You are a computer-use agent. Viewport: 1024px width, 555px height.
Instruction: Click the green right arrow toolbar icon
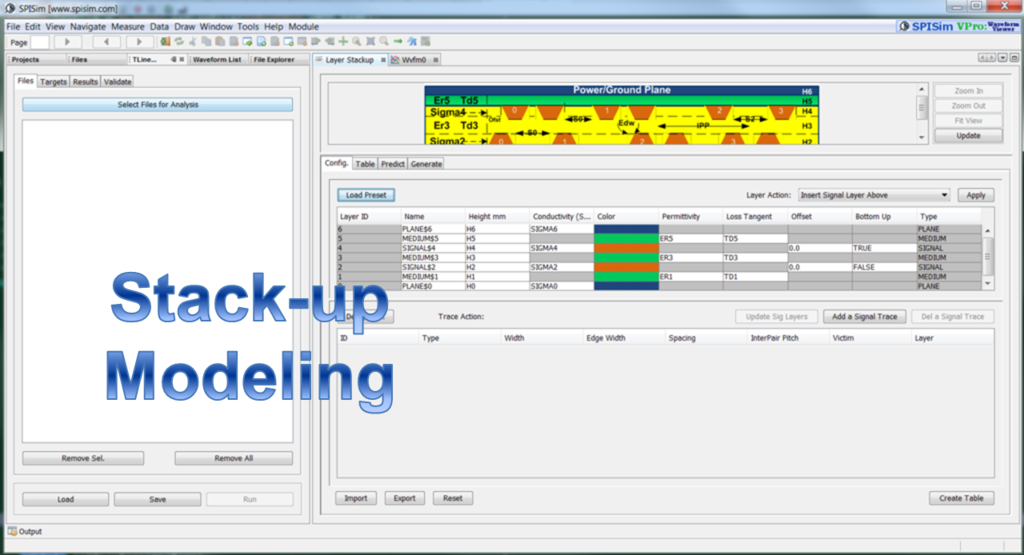[398, 42]
